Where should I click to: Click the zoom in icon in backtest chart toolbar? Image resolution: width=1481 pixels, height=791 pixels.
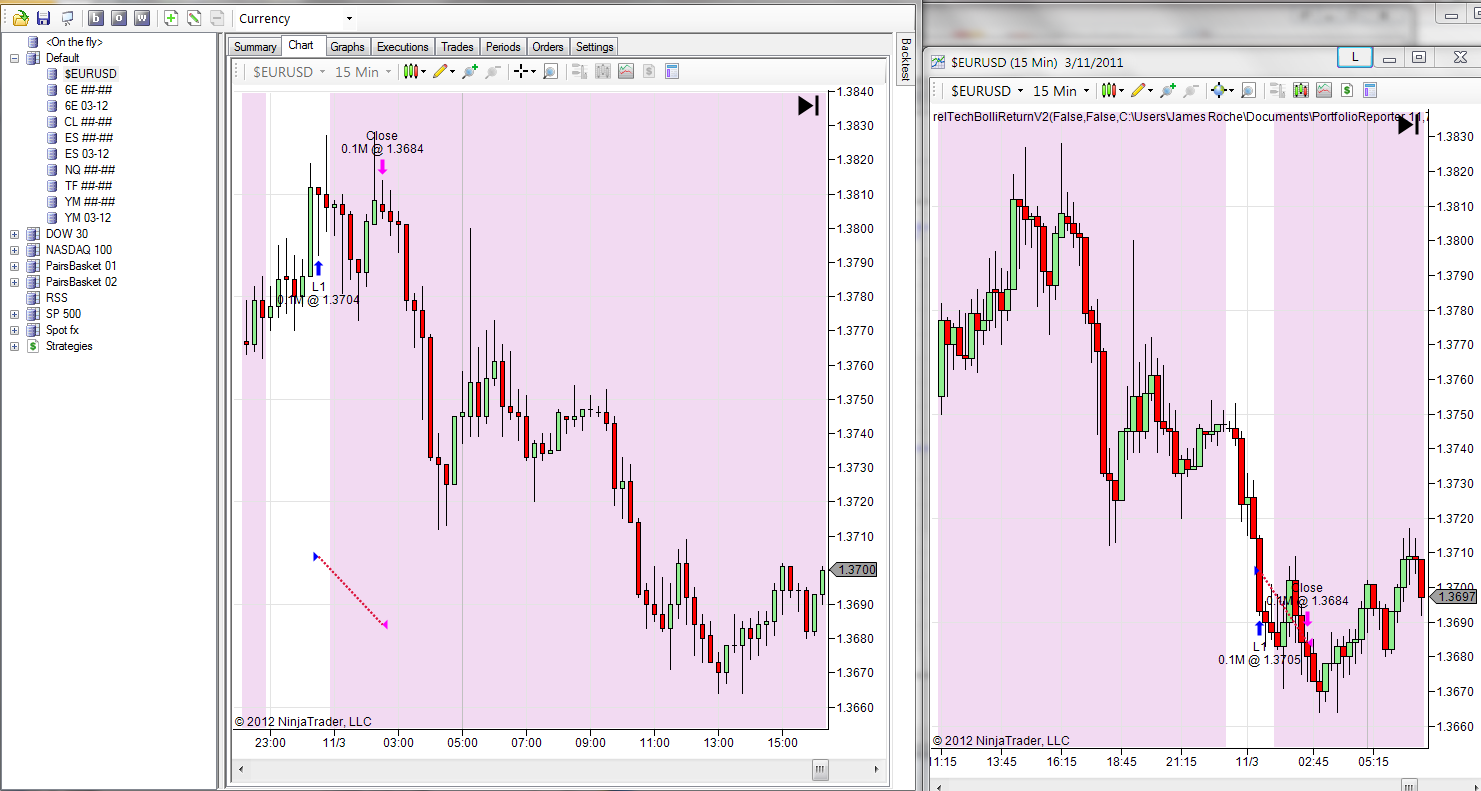[x=470, y=72]
